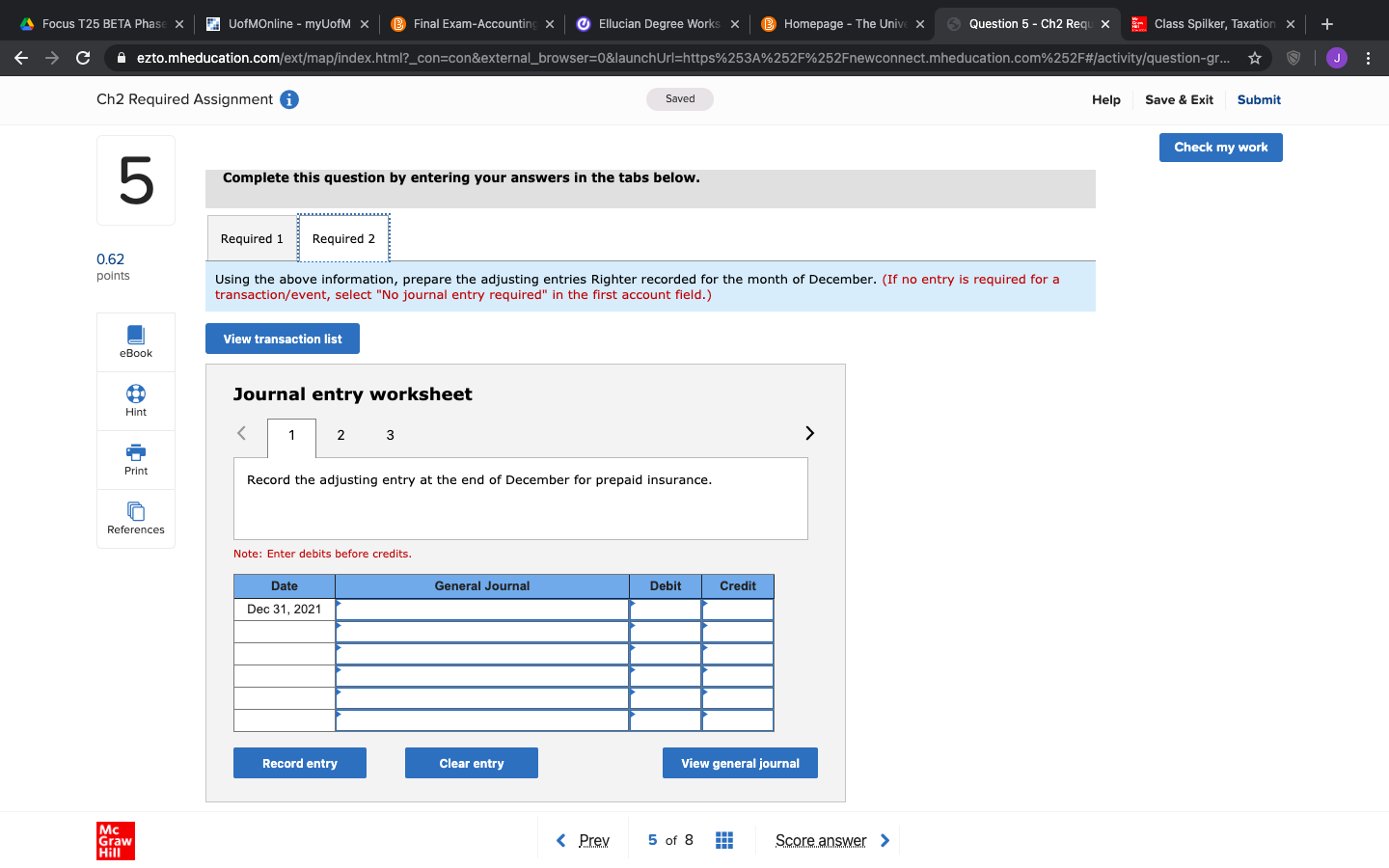Select journal entry tab 3
Viewport: 1389px width, 868px height.
tap(390, 435)
